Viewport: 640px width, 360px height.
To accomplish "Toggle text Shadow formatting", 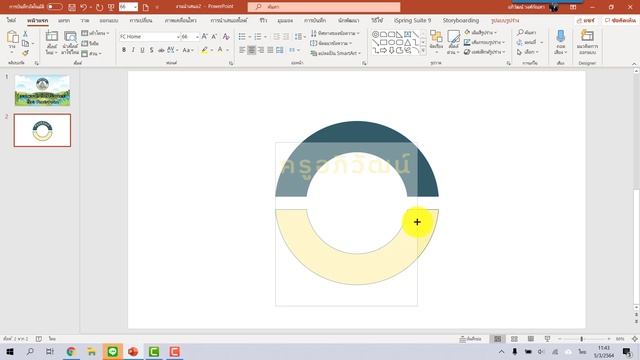I will tap(151, 50).
